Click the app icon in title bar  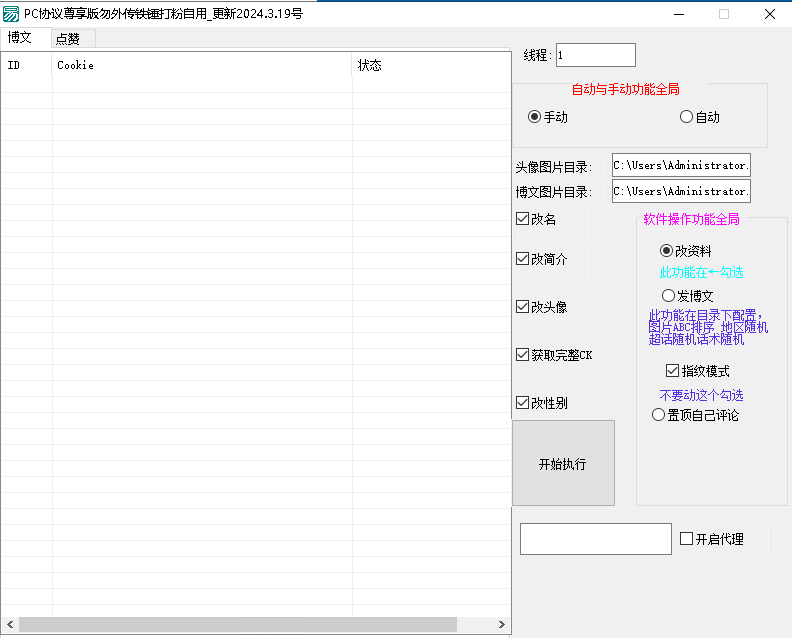pyautogui.click(x=11, y=14)
